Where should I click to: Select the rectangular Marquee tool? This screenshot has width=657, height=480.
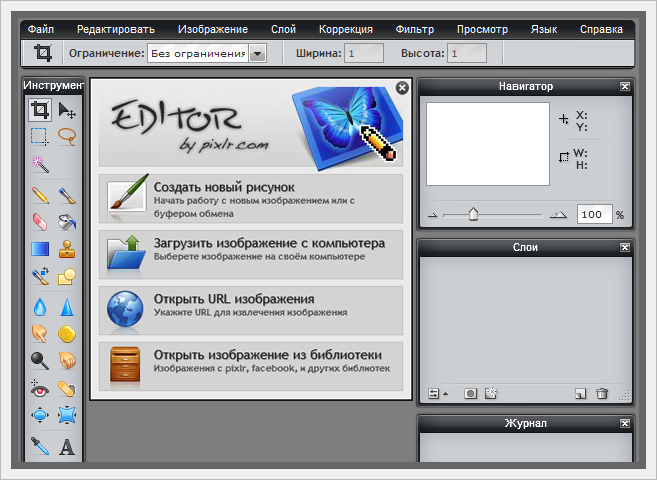[x=40, y=137]
